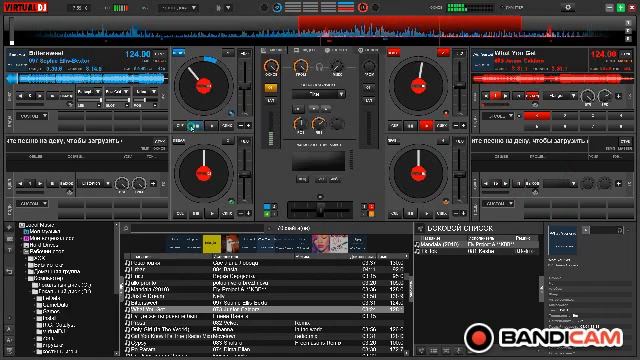The width and height of the screenshot is (640, 360).
Task: Click the crossfader in the mixer
Action: [x=320, y=211]
